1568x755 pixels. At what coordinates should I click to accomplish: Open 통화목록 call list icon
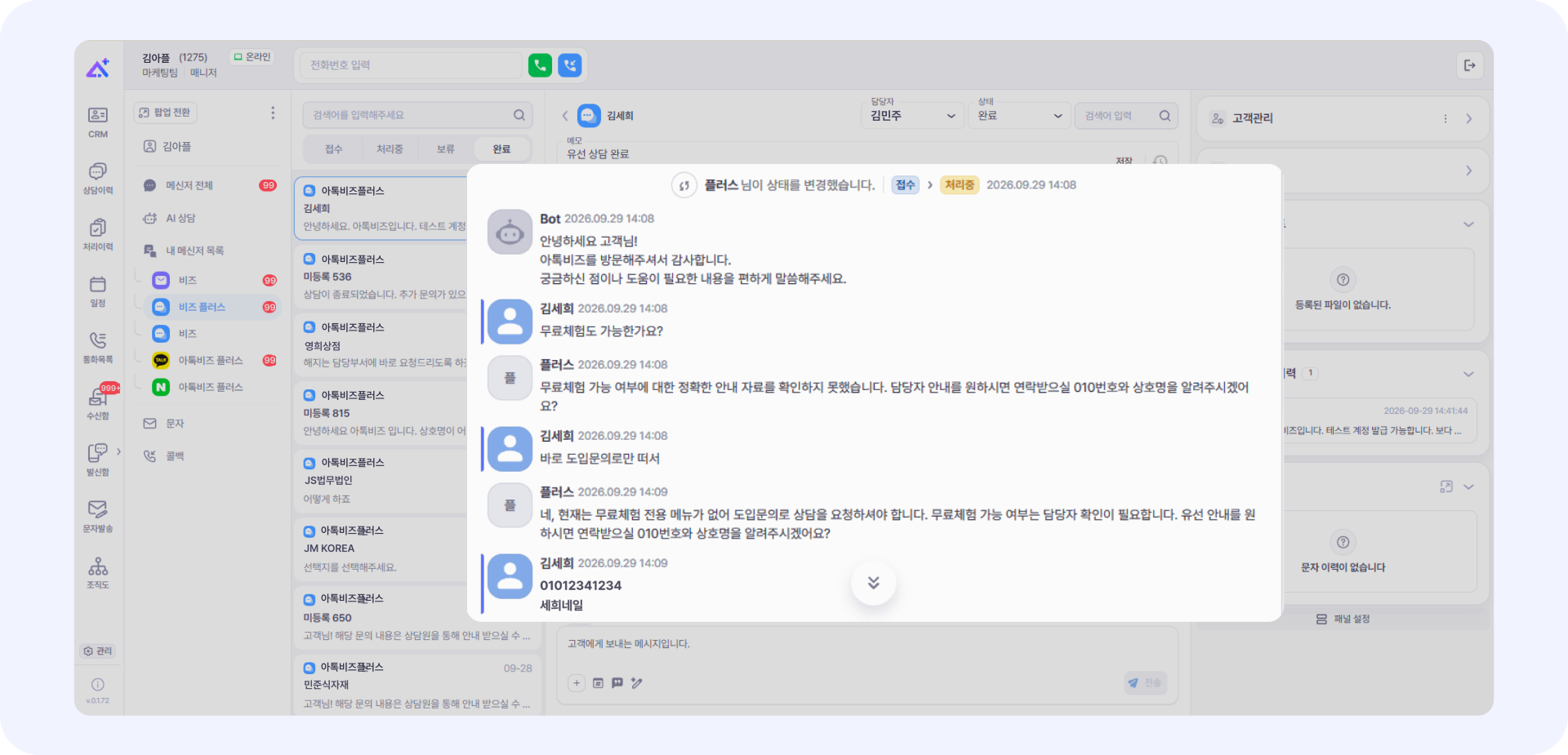coord(98,347)
